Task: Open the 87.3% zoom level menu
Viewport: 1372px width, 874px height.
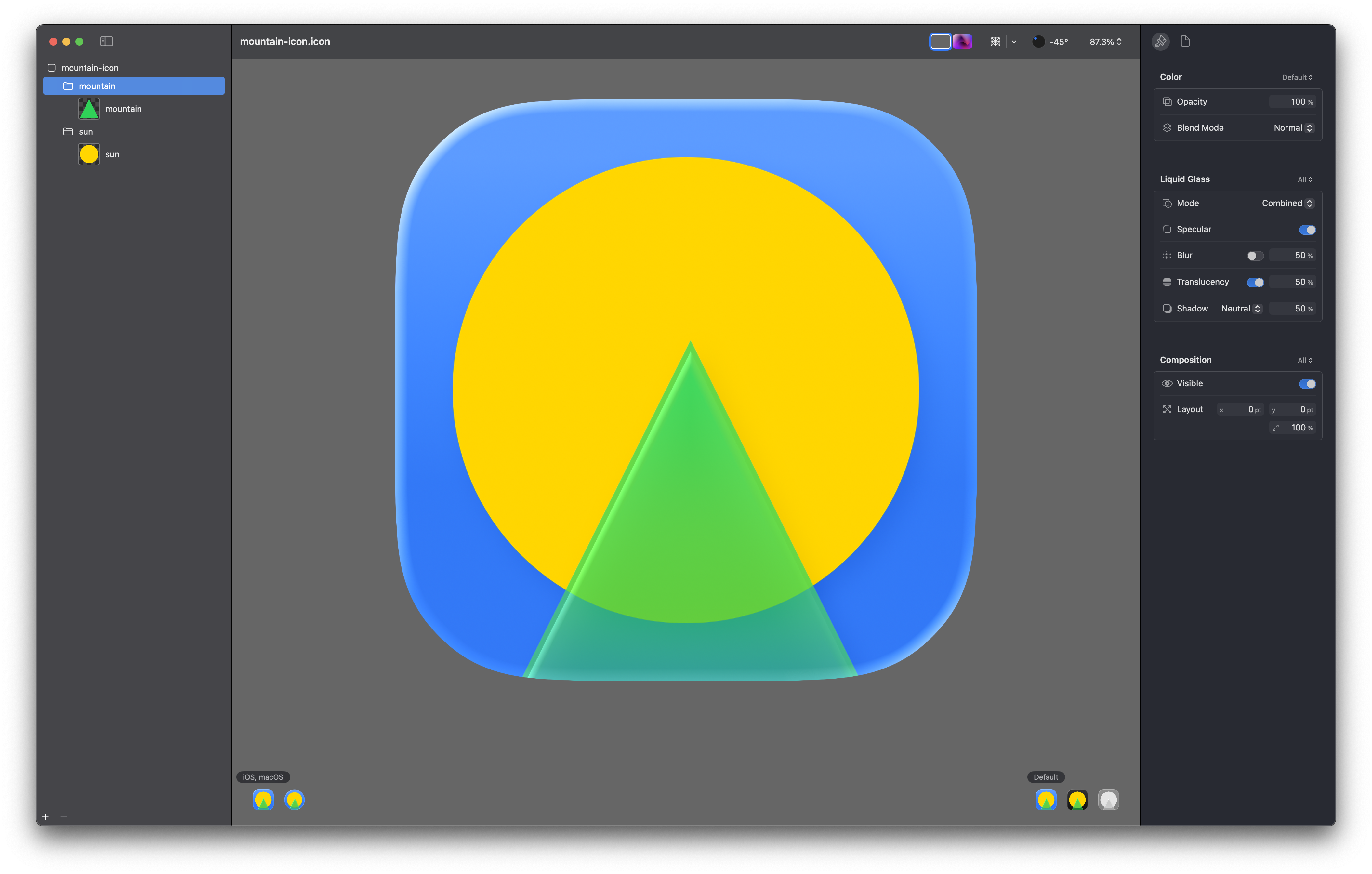Action: click(1105, 42)
